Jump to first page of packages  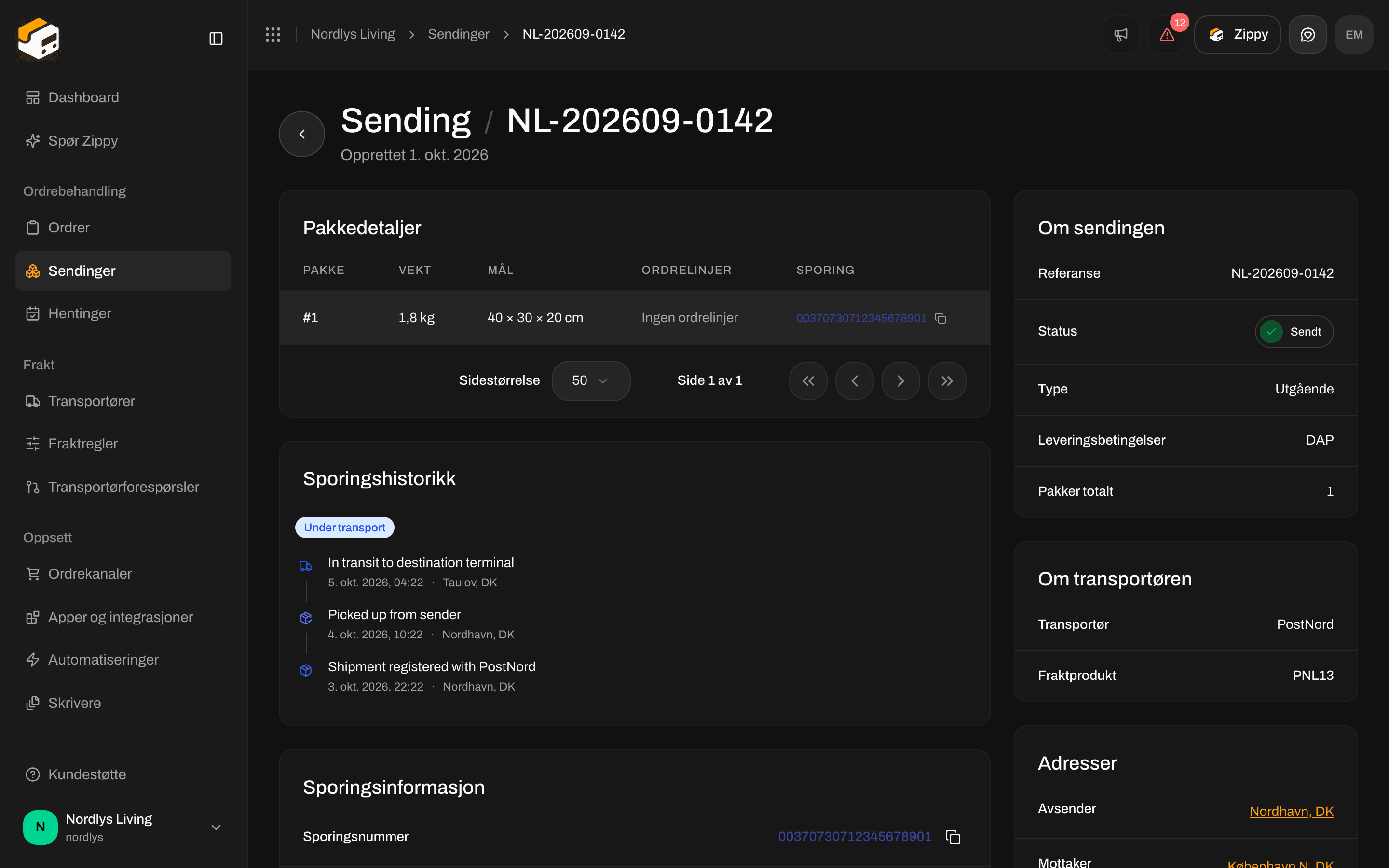pos(808,380)
